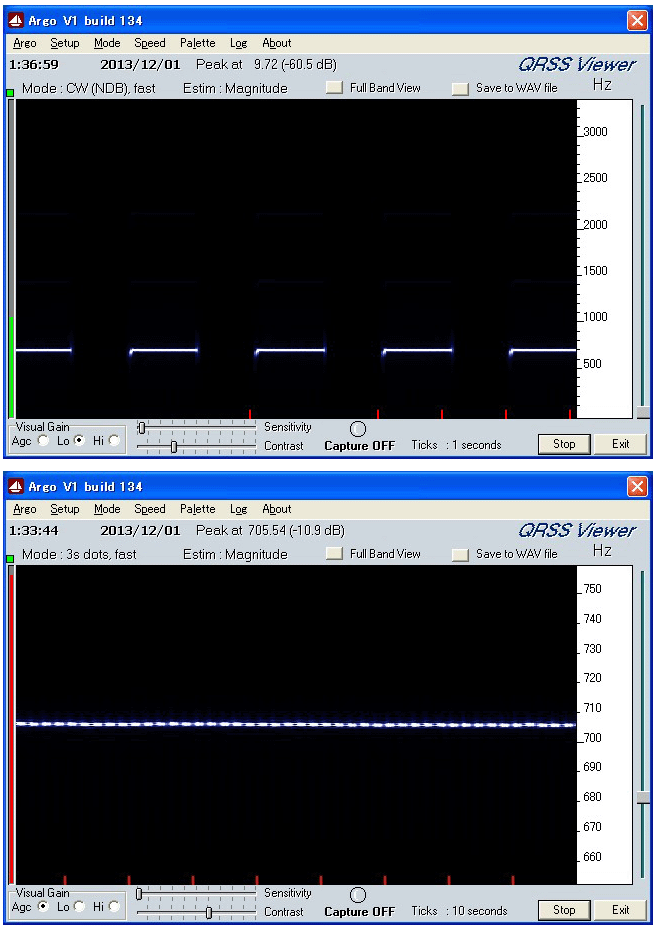Click time 1:33:44 in bottom window

click(x=34, y=531)
